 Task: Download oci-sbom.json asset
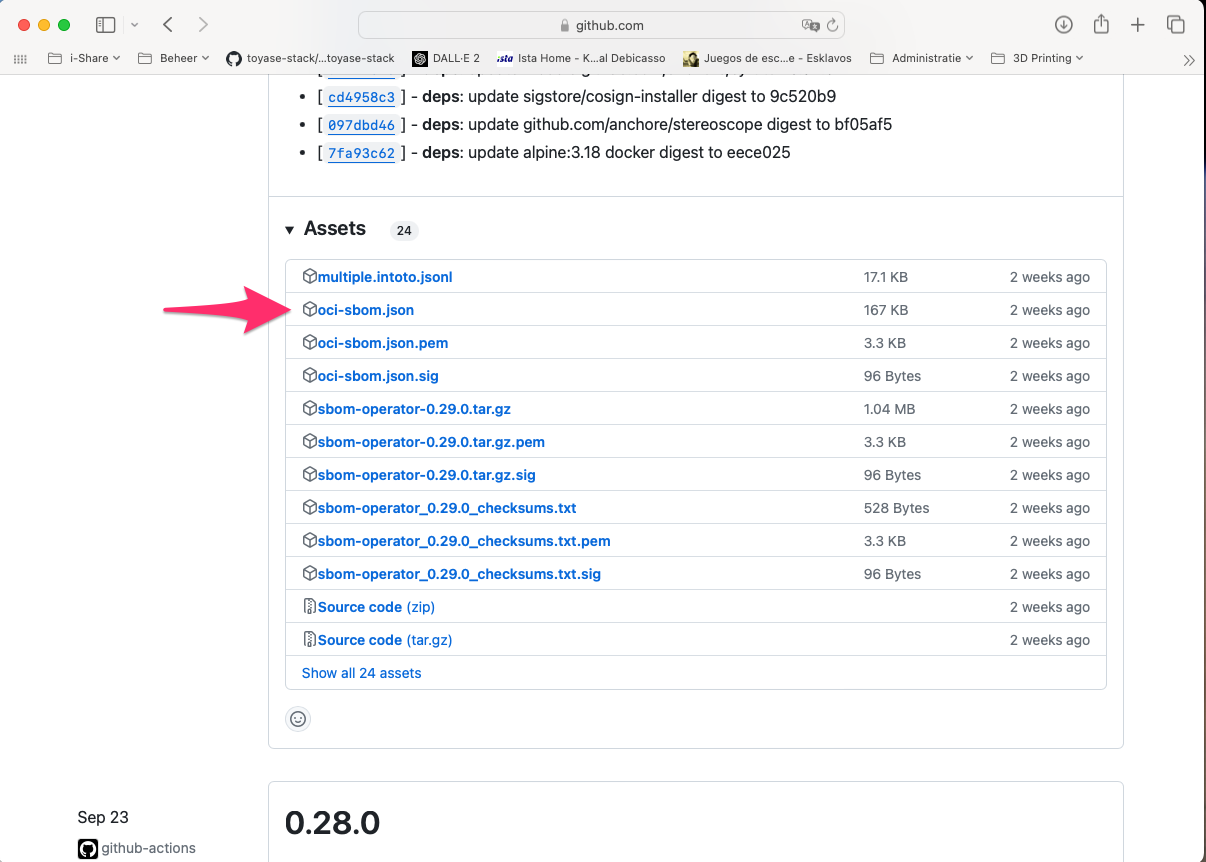coord(365,310)
